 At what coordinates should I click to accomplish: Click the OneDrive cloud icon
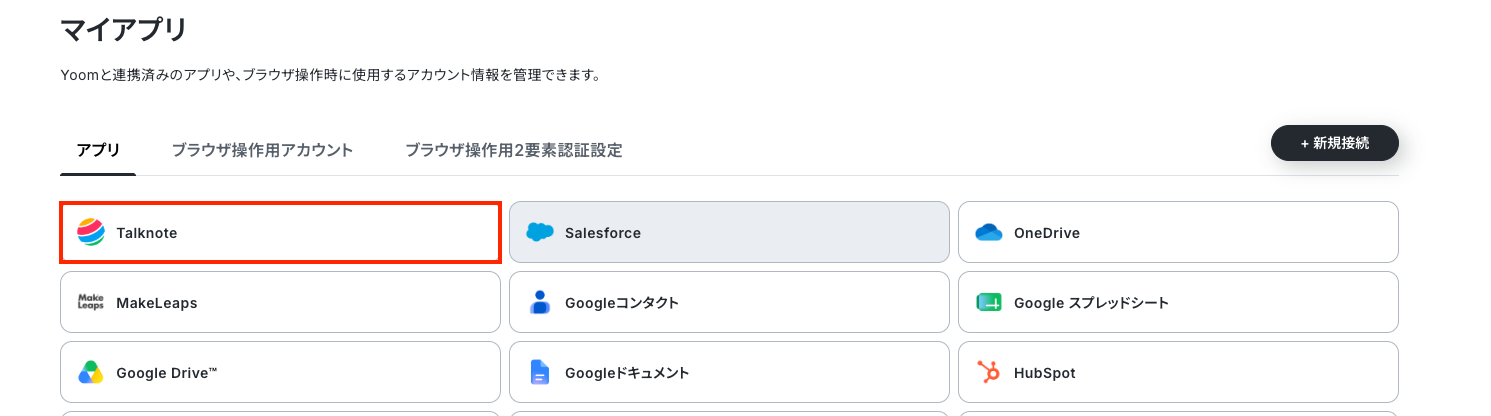pos(989,232)
